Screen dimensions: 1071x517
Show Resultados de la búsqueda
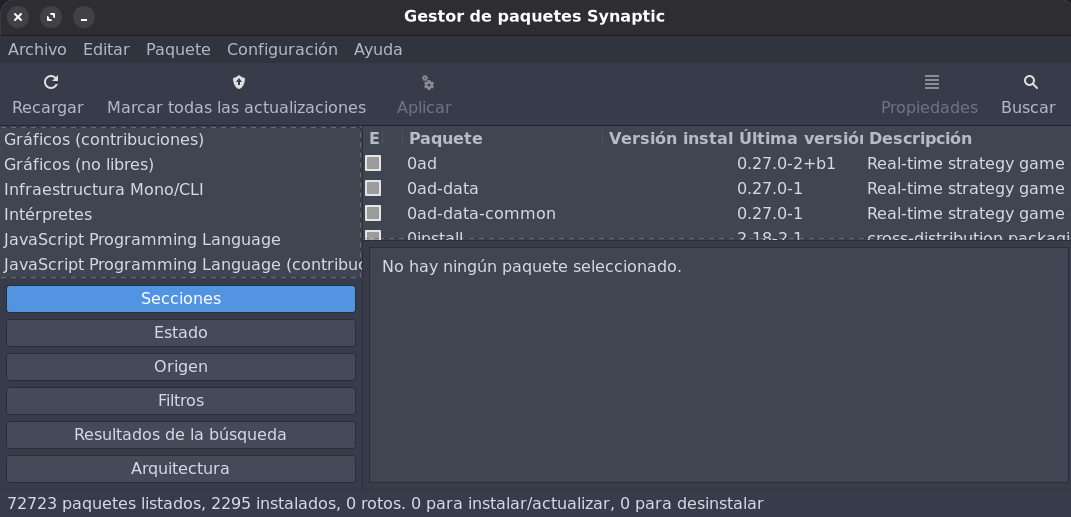coord(181,435)
